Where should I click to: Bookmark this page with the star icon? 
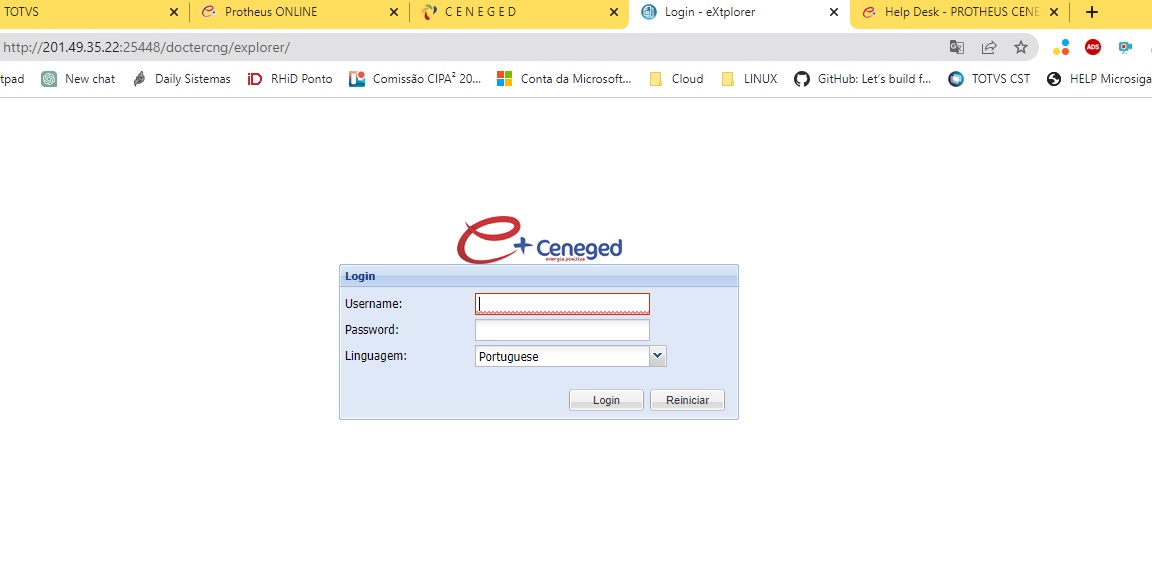(x=1020, y=47)
